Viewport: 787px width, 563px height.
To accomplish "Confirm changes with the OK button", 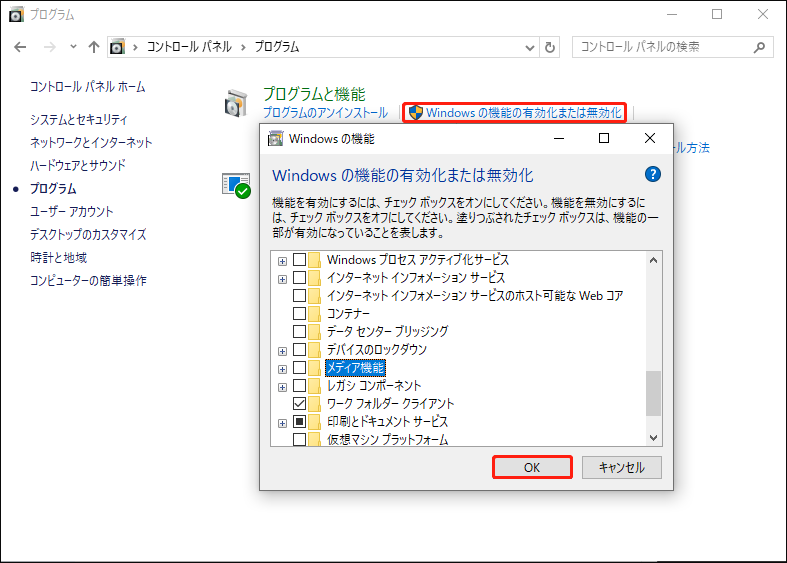I will point(532,468).
